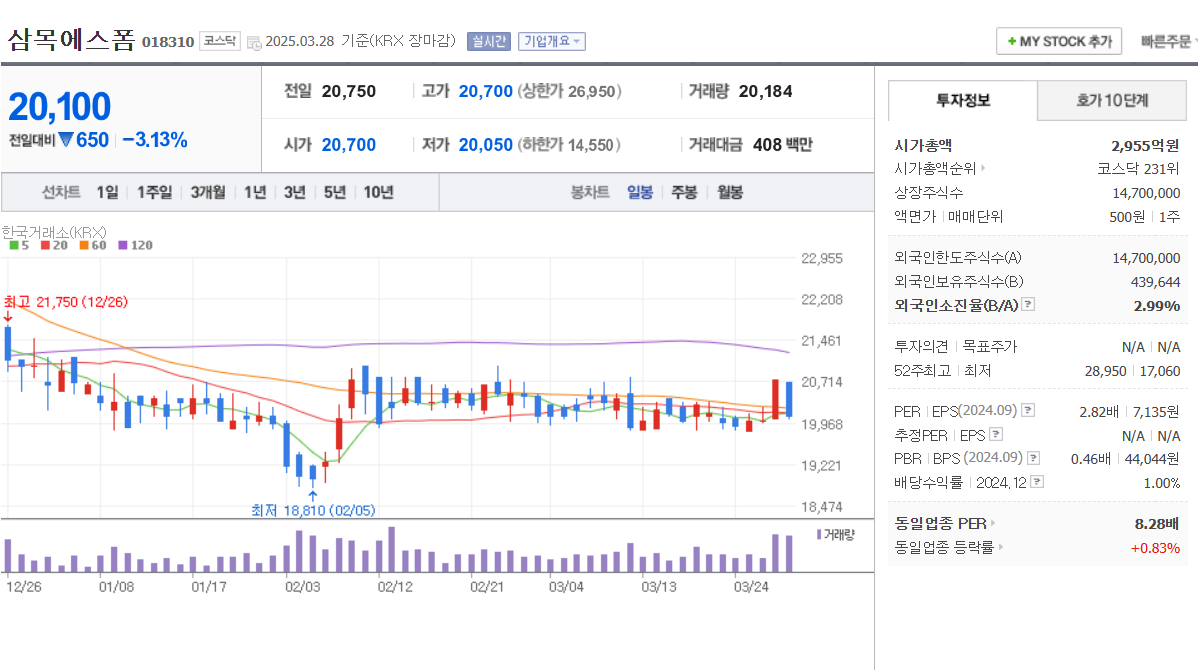
Task: Open the 외국인소진율 help question icon
Action: [x=1028, y=304]
